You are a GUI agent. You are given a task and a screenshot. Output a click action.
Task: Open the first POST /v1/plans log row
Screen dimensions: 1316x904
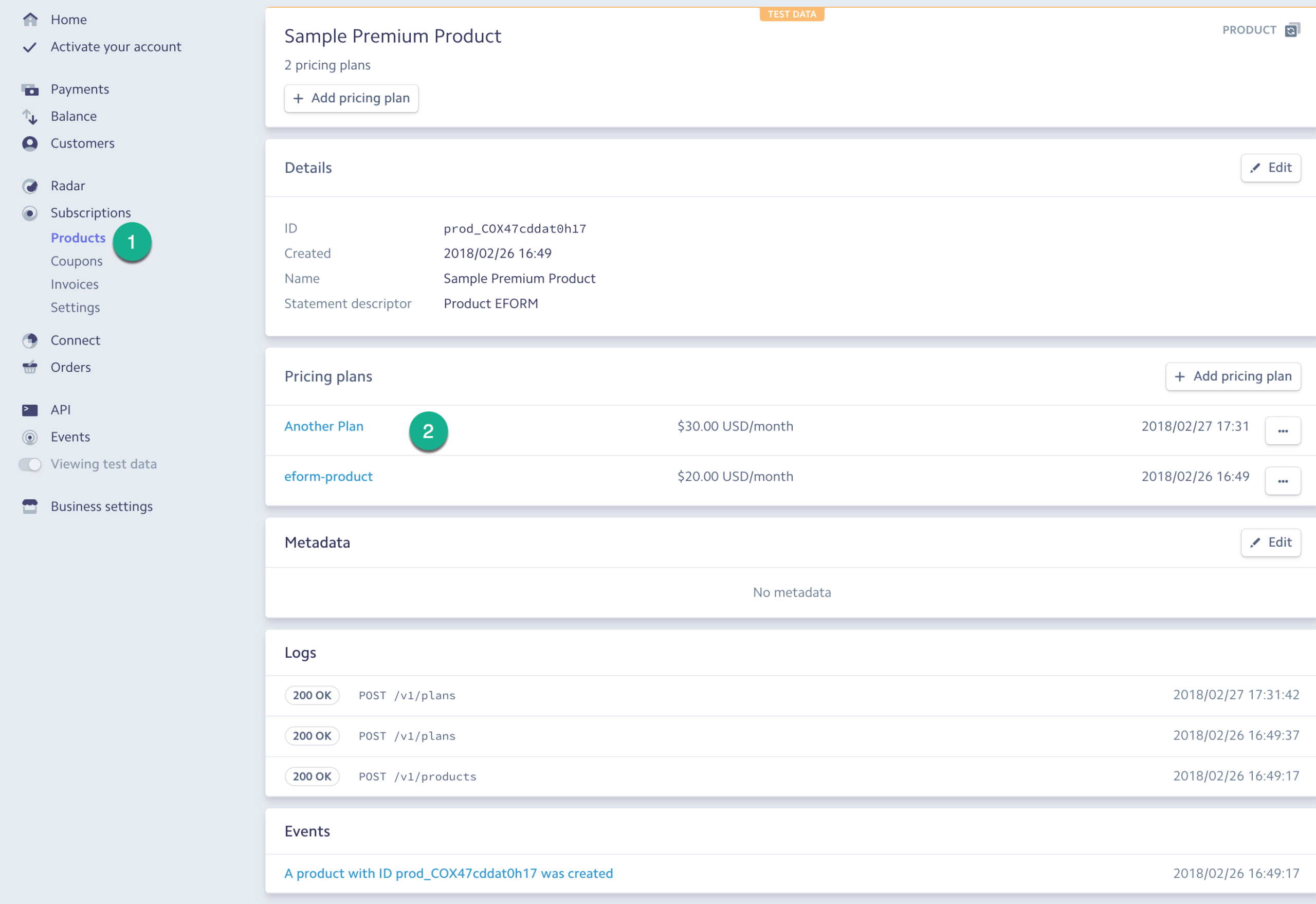pos(407,696)
